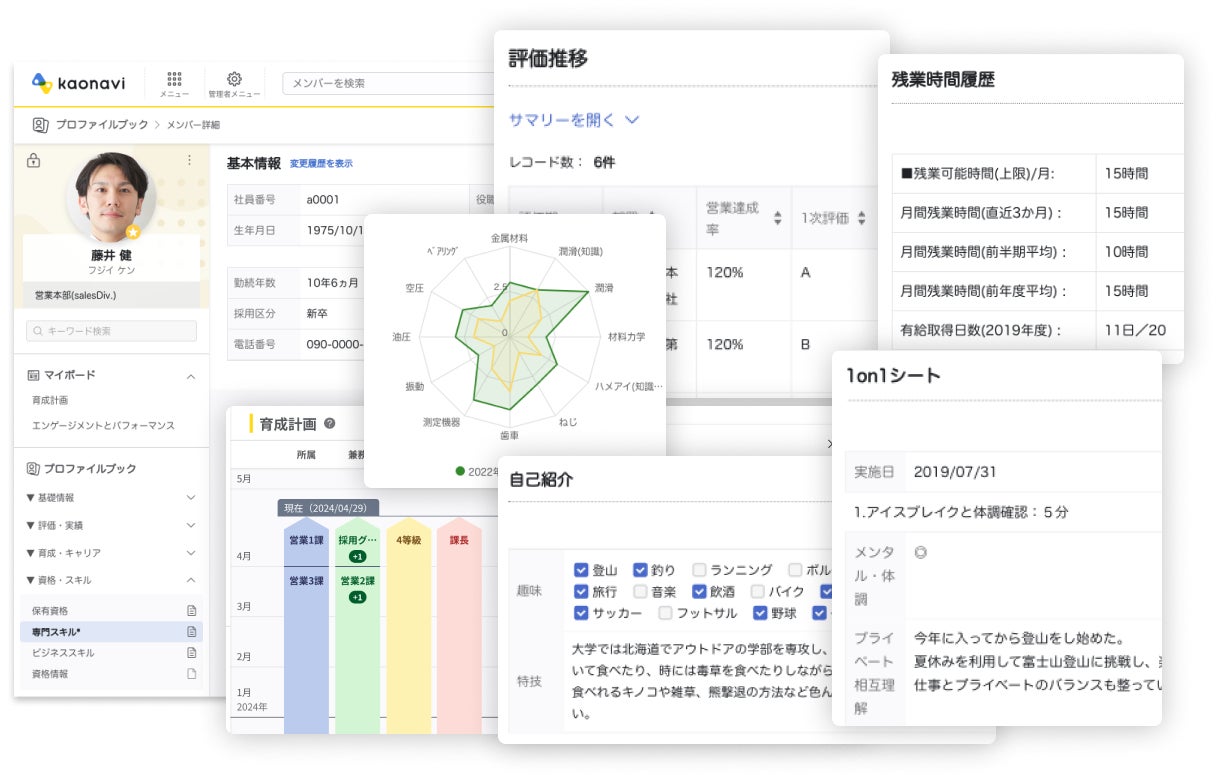Click the document icon beside ビジネススキル

pyautogui.click(x=191, y=653)
